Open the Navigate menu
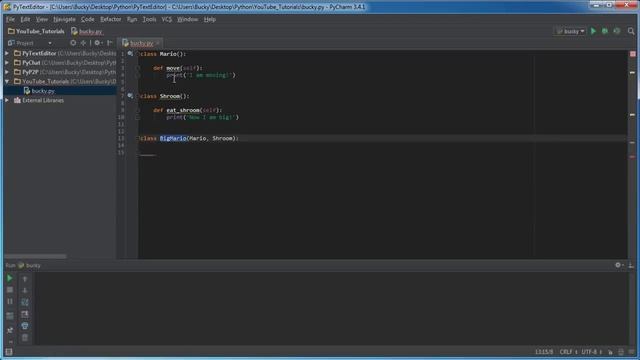Screen dimensions: 640x360 click(x=64, y=19)
